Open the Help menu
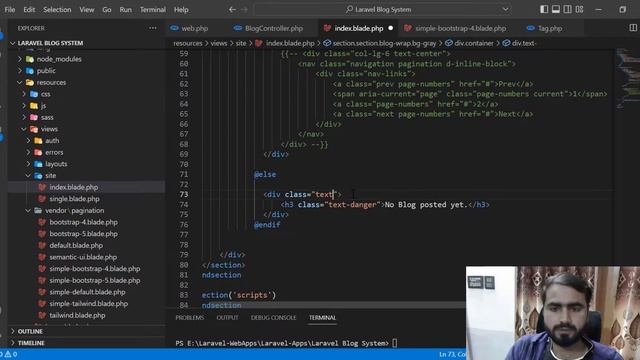Image resolution: width=640 pixels, height=360 pixels. coord(181,9)
